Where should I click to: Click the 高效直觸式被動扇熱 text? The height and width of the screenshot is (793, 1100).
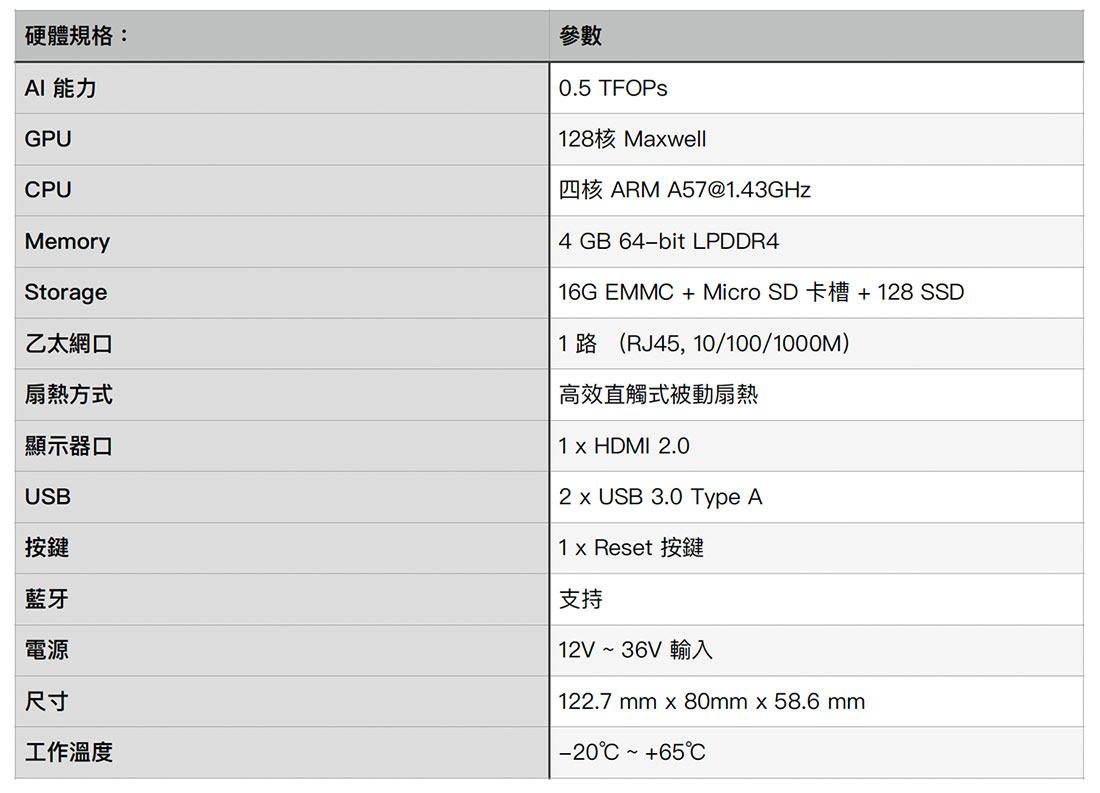pos(658,395)
